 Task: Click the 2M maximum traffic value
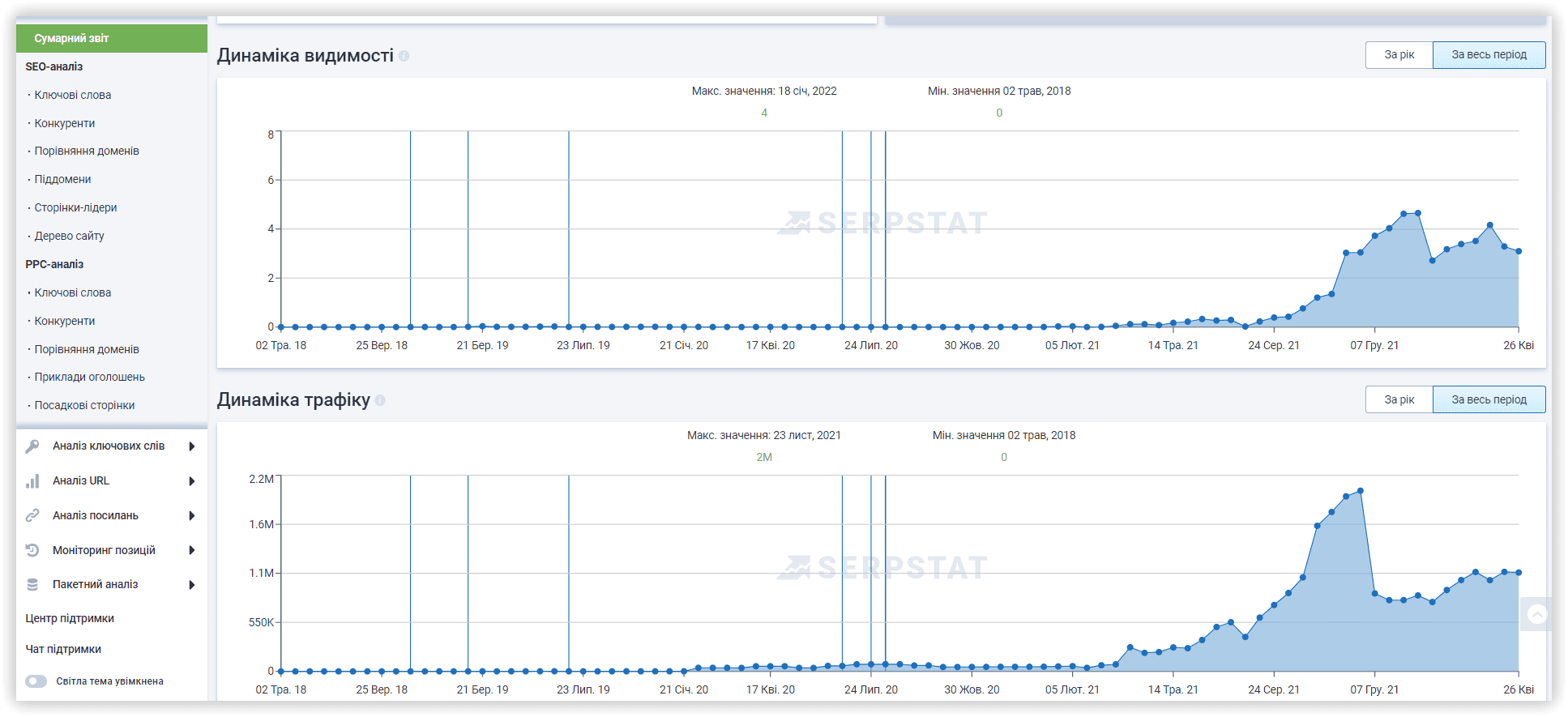tap(764, 457)
